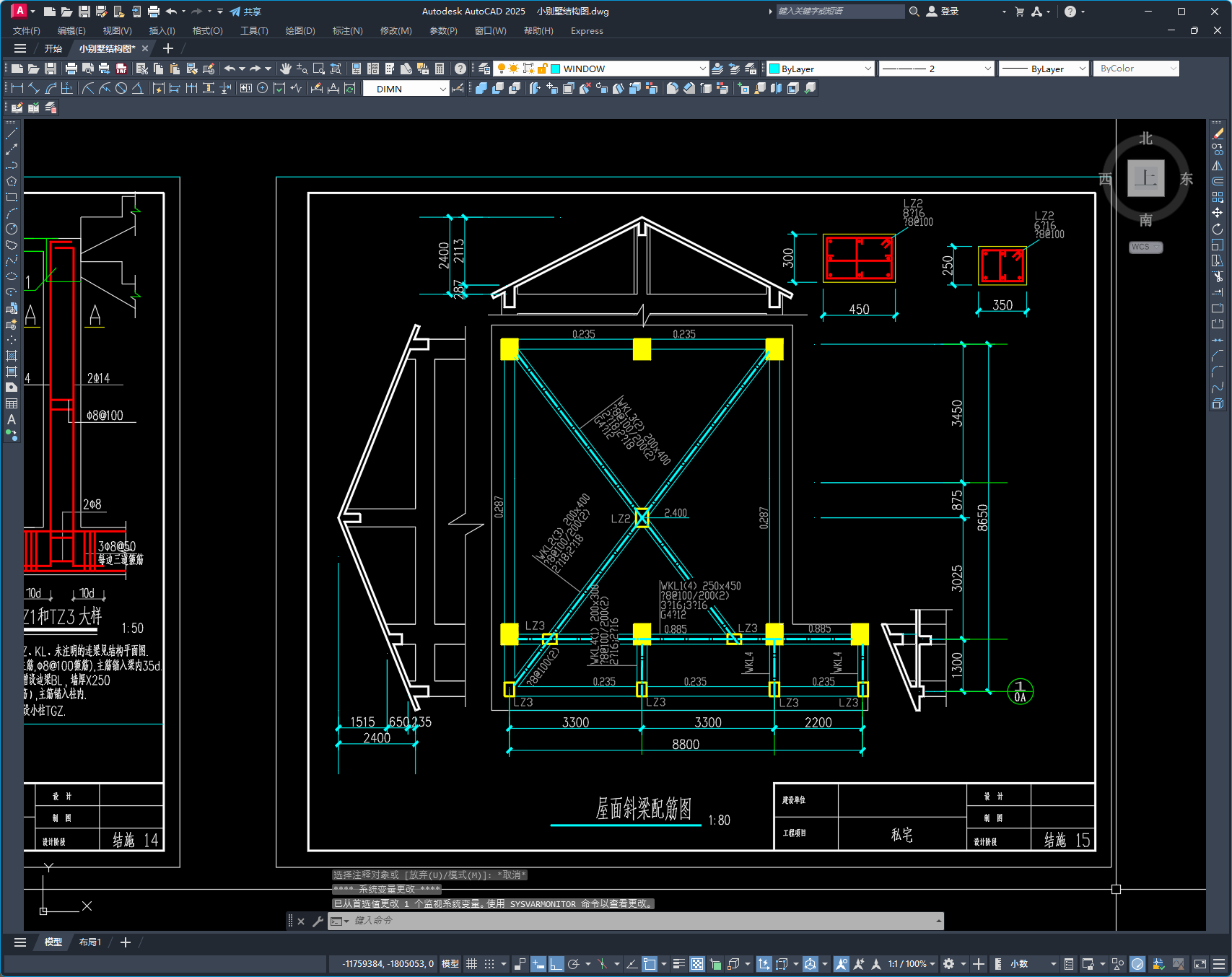Select the Line draw tool in left toolbar
Image resolution: width=1232 pixels, height=977 pixels.
[x=12, y=133]
